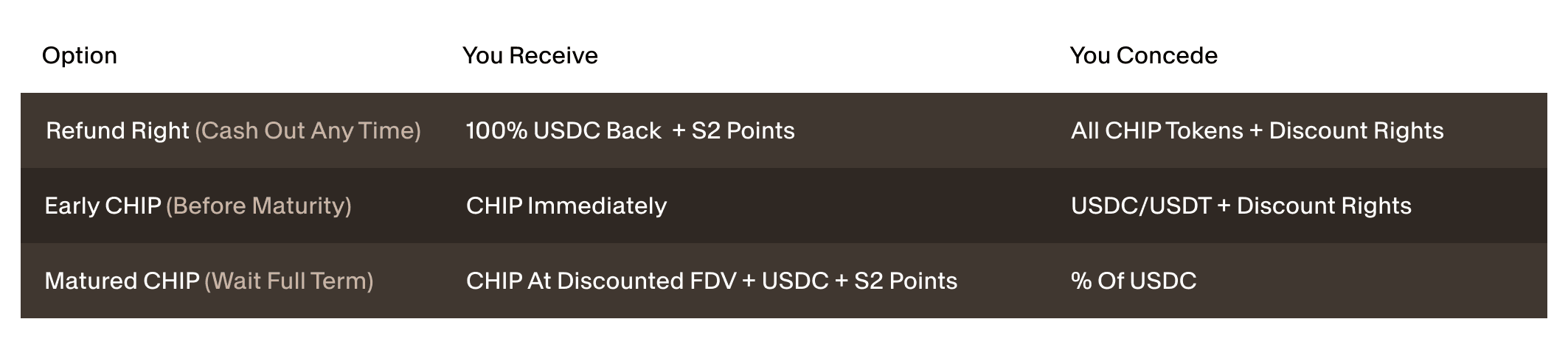Click the "(Wait Full Term)" note
Screen dimensions: 1568x361
(288, 281)
